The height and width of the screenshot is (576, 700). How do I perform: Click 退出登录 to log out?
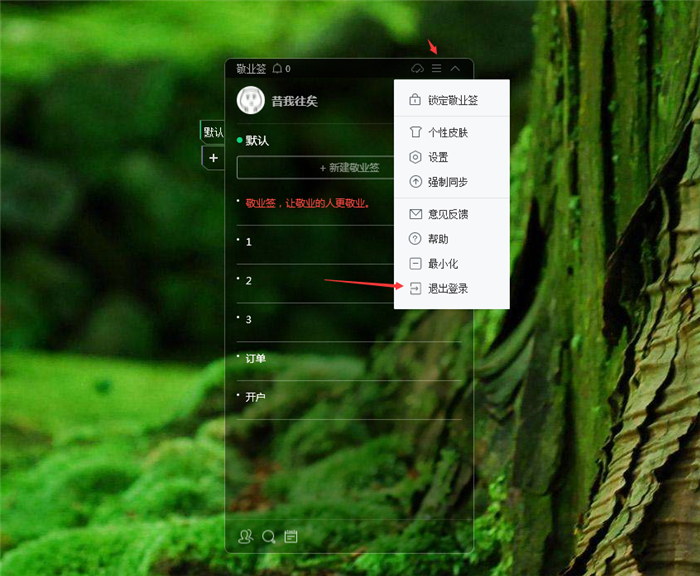pyautogui.click(x=447, y=289)
